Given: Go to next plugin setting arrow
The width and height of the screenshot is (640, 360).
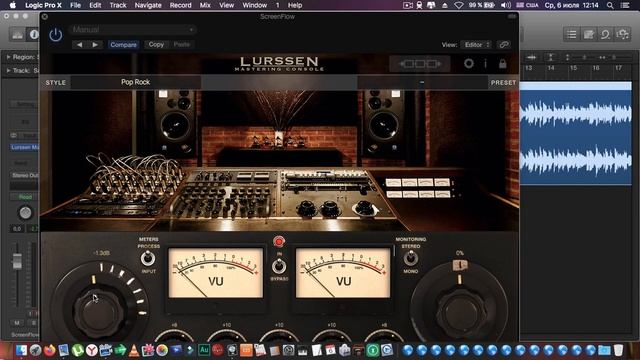Looking at the screenshot, I should pyautogui.click(x=95, y=44).
